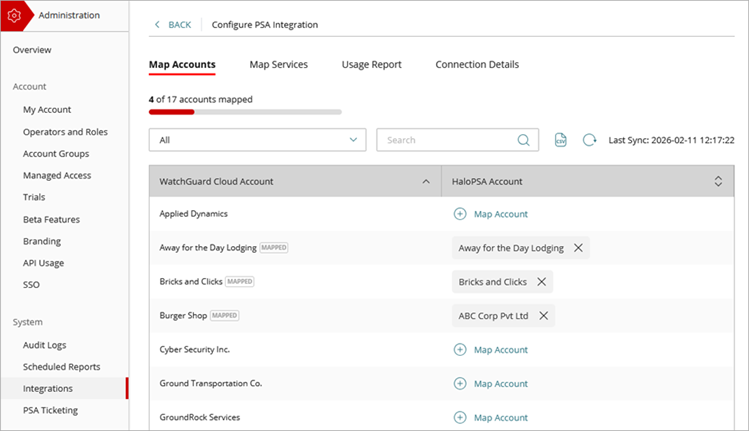Open SSO in sidebar

coord(31,284)
